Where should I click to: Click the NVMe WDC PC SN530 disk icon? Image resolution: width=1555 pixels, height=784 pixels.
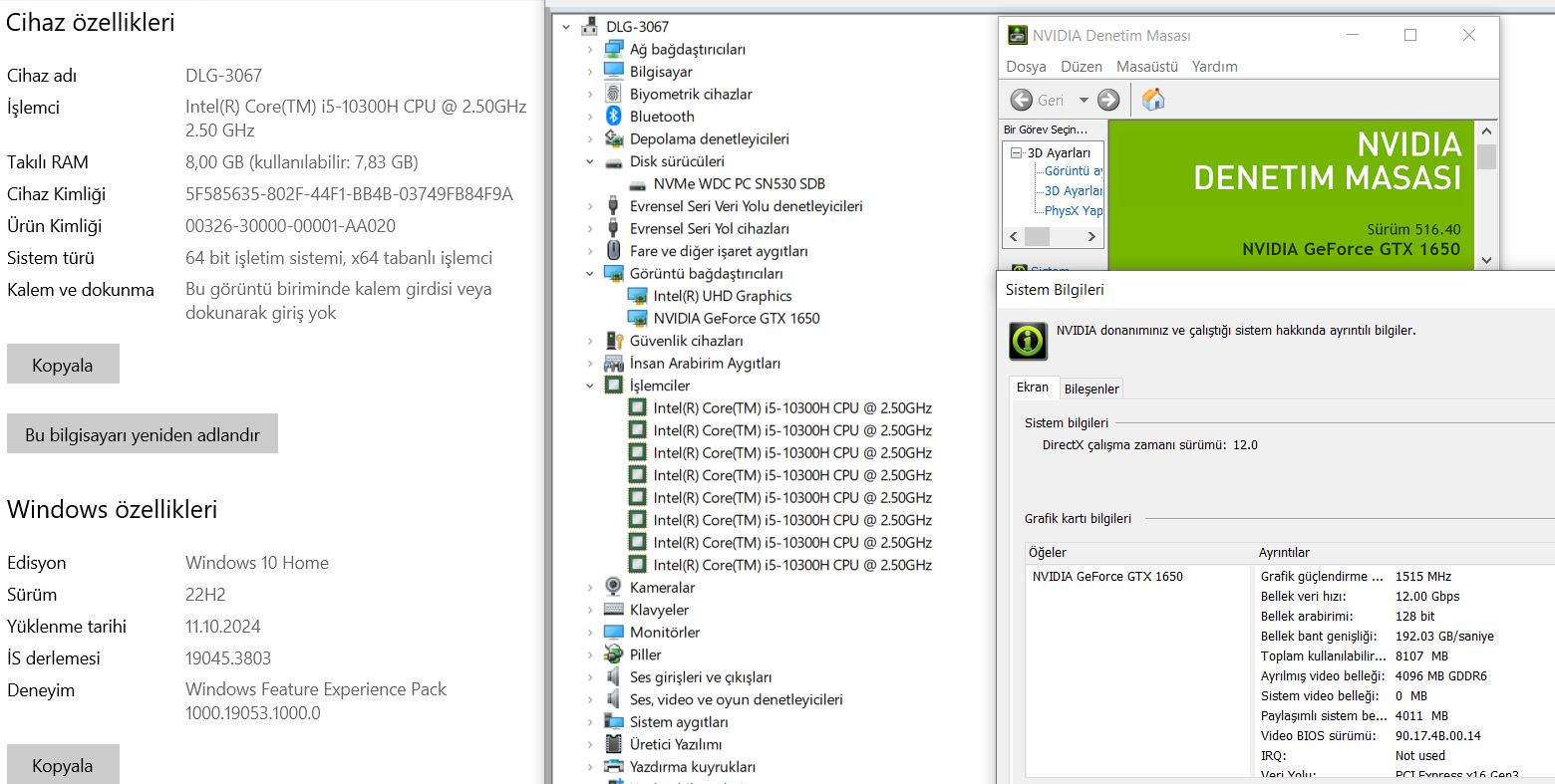click(x=637, y=184)
